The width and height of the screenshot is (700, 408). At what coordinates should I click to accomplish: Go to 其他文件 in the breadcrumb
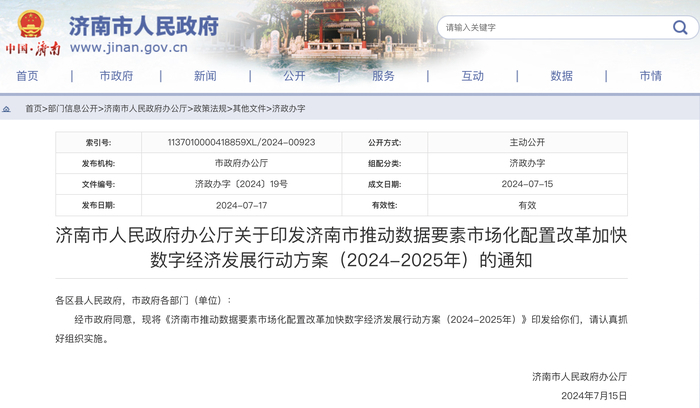pyautogui.click(x=249, y=108)
